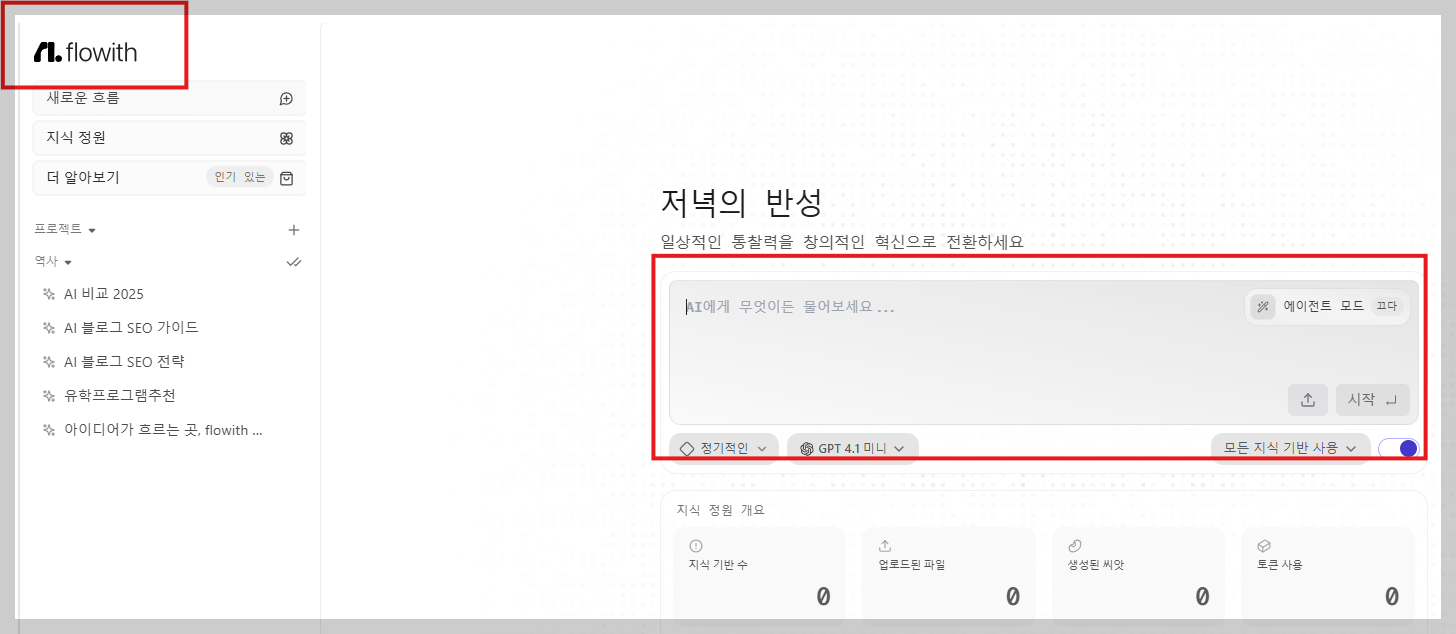
Task: Select the chat-plus icon beside 새로운 흐름
Action: 286,97
